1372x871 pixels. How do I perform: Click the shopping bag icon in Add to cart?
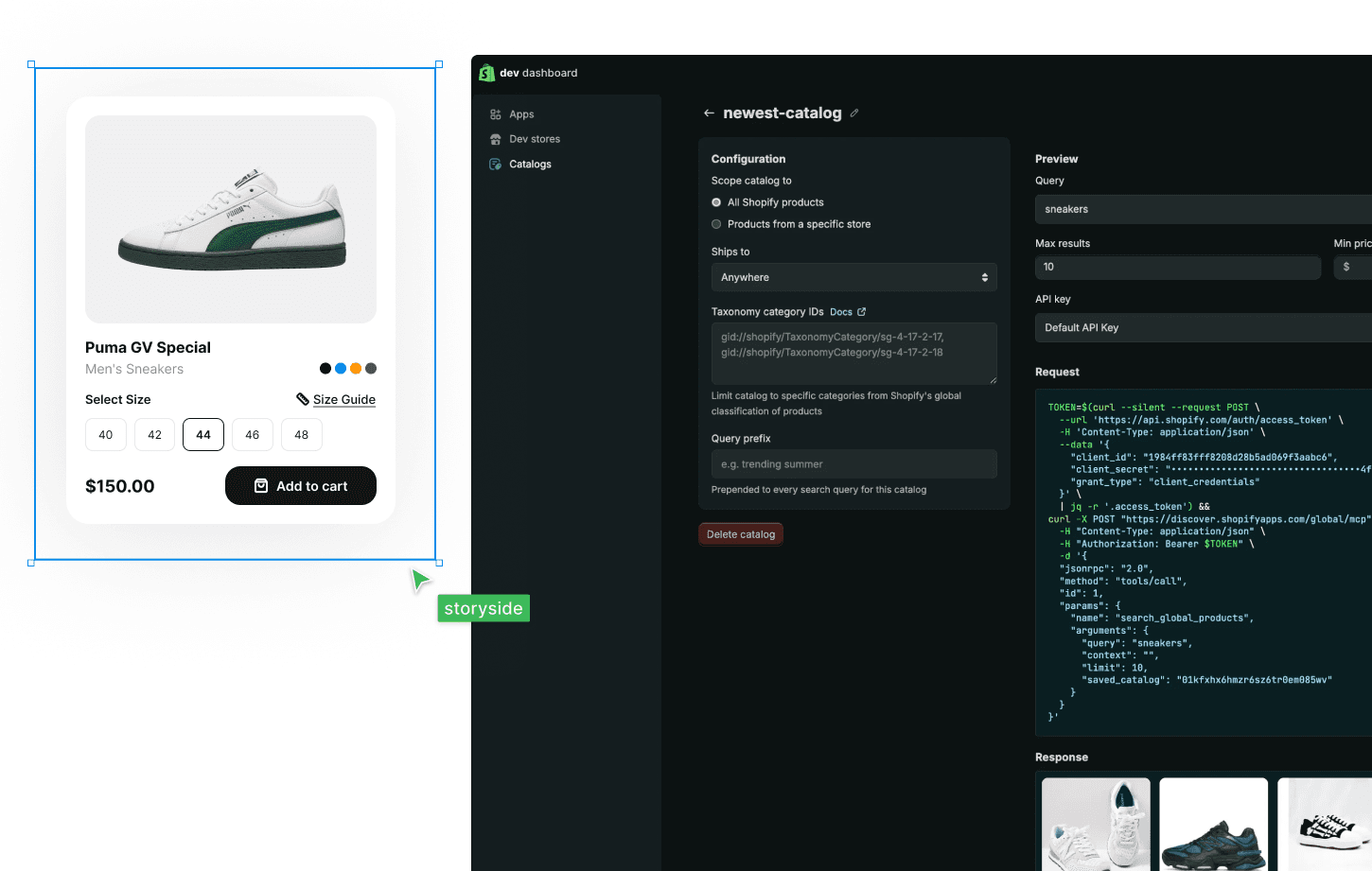pyautogui.click(x=261, y=486)
